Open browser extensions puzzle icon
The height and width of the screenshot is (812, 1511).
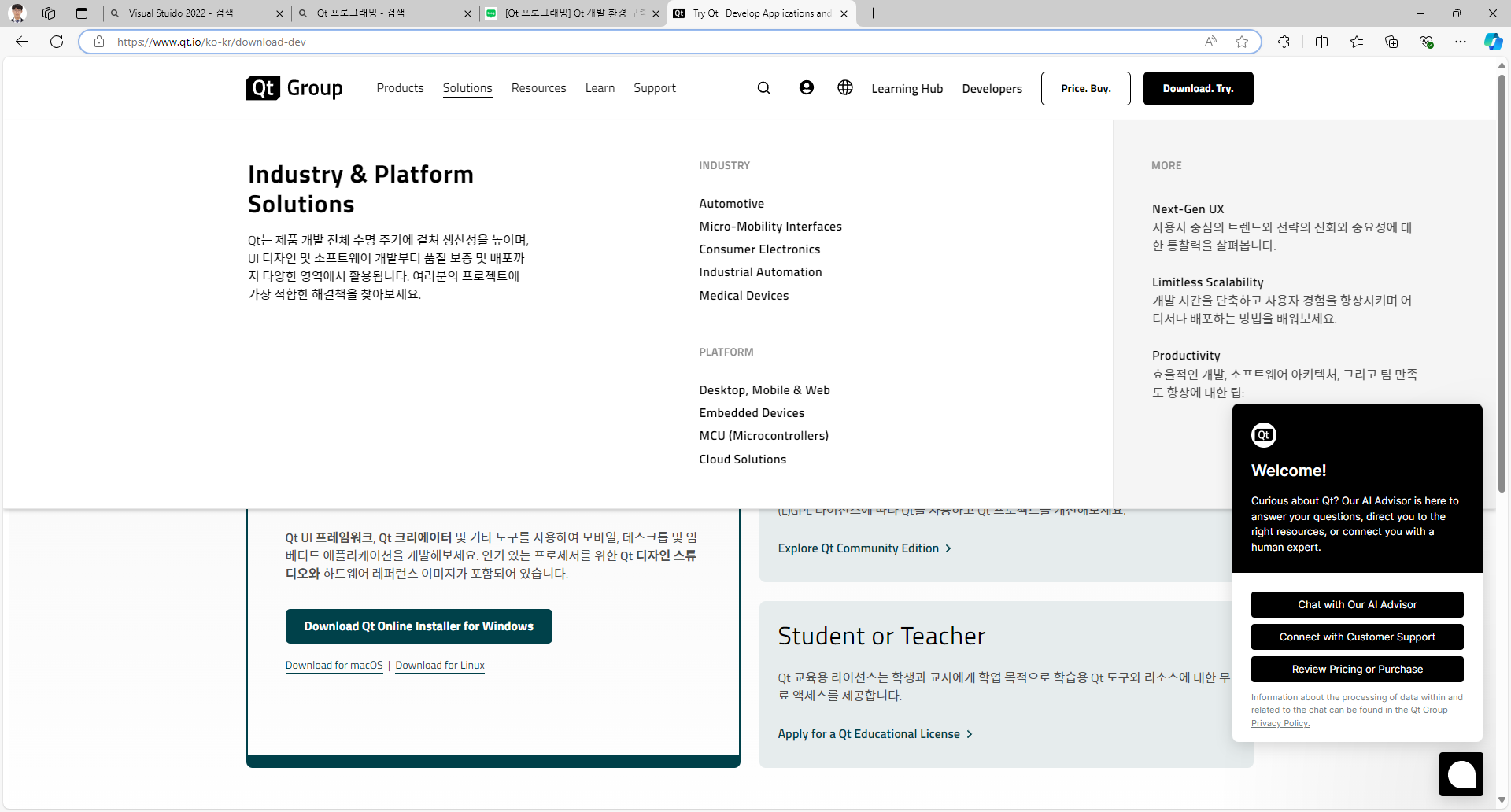[x=1284, y=42]
